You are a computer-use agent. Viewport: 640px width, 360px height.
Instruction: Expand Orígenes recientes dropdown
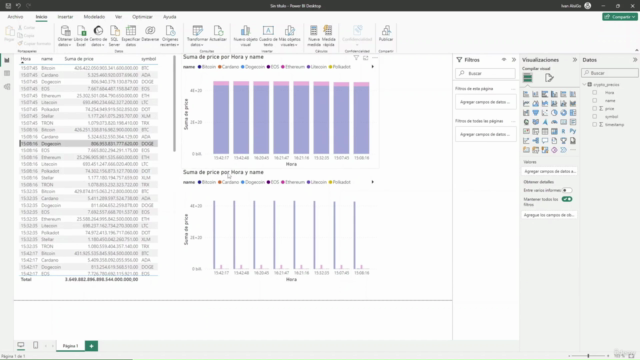point(170,36)
